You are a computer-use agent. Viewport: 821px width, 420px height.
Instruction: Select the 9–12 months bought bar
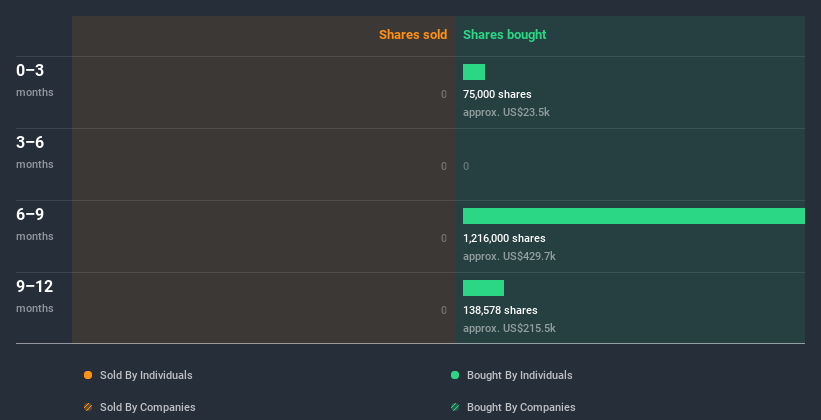(483, 288)
